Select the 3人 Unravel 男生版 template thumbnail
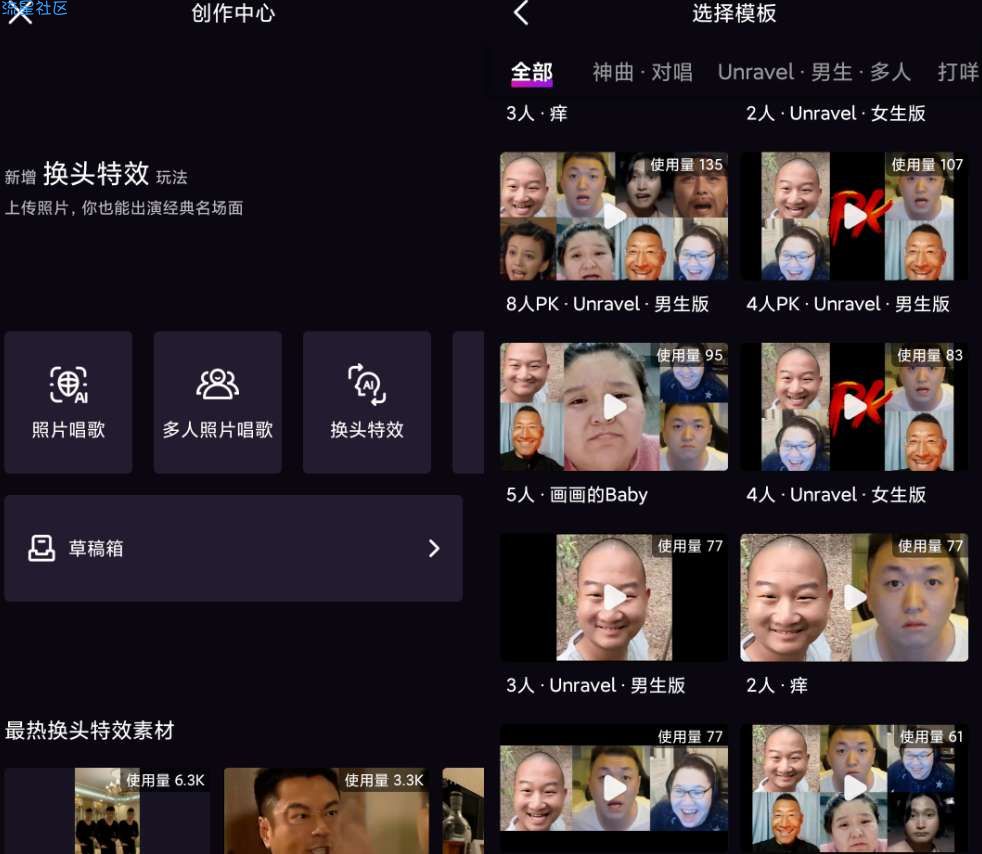982x854 pixels. tap(614, 598)
